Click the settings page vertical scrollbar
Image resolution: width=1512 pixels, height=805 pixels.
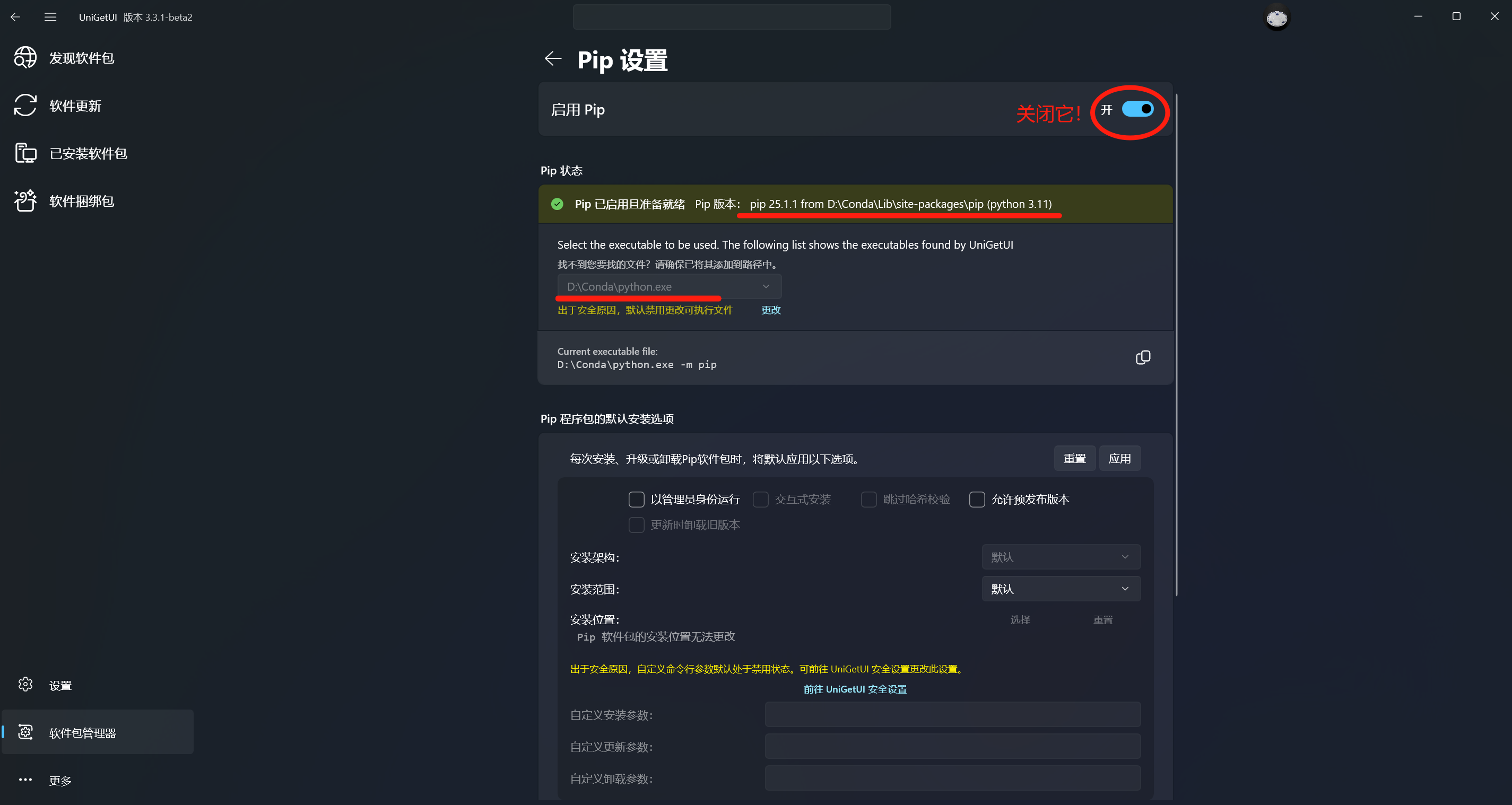tap(1176, 344)
